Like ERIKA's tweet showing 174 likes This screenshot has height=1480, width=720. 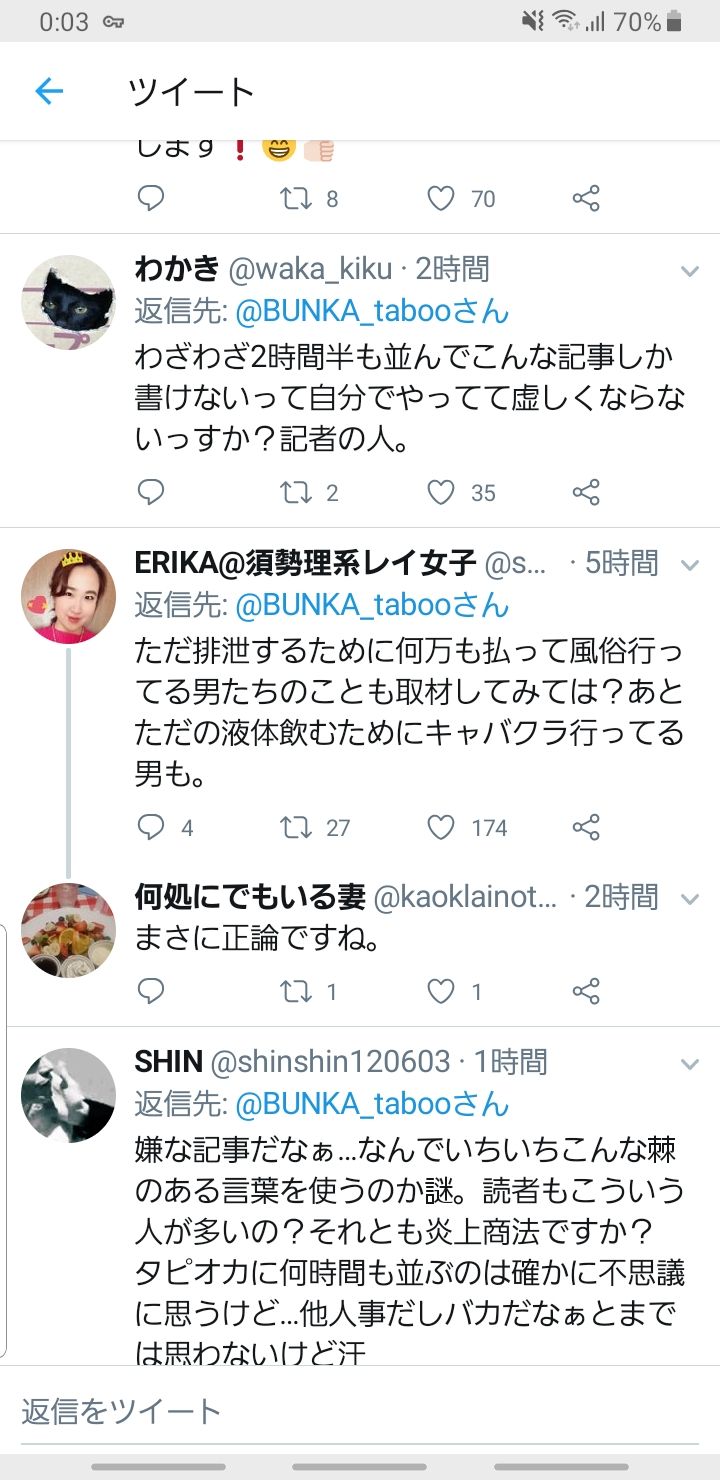(441, 827)
